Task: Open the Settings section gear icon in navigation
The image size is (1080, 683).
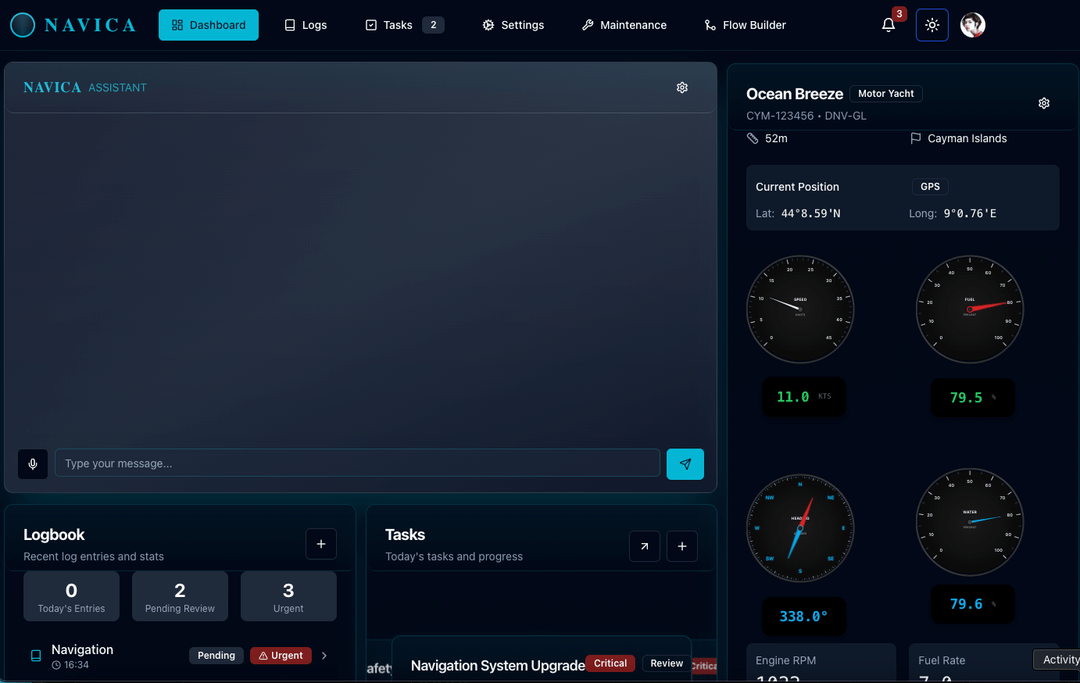Action: click(488, 25)
